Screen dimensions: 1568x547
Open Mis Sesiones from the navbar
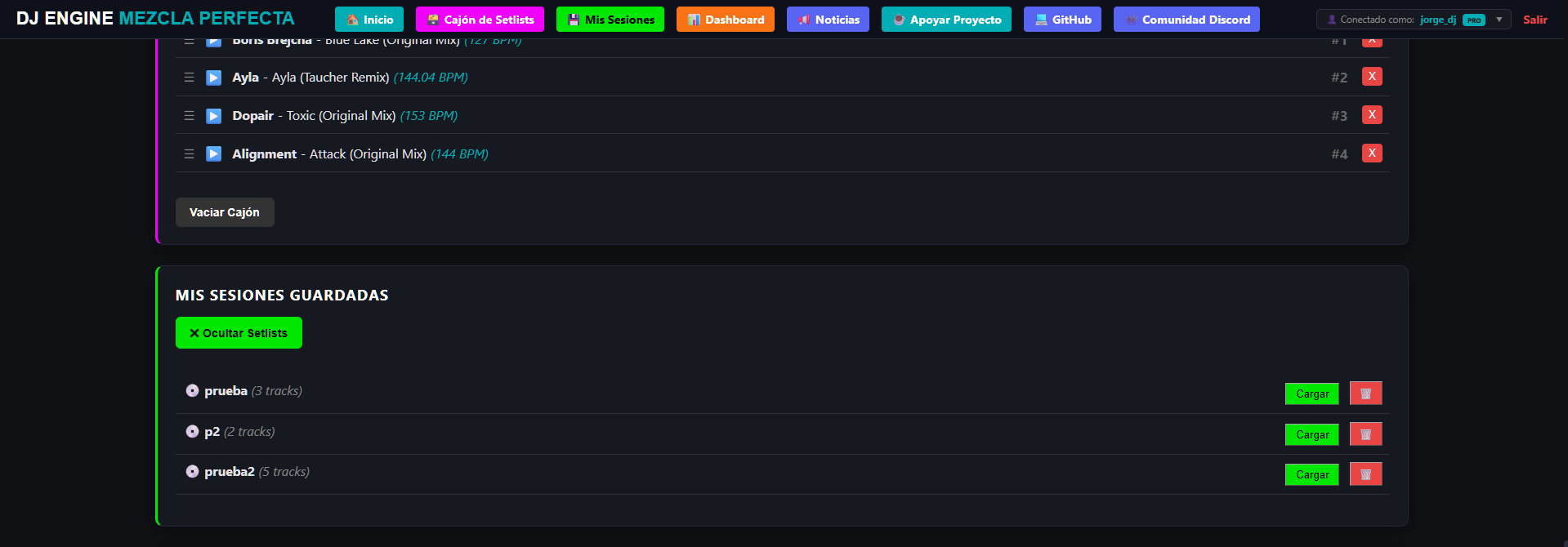[610, 20]
